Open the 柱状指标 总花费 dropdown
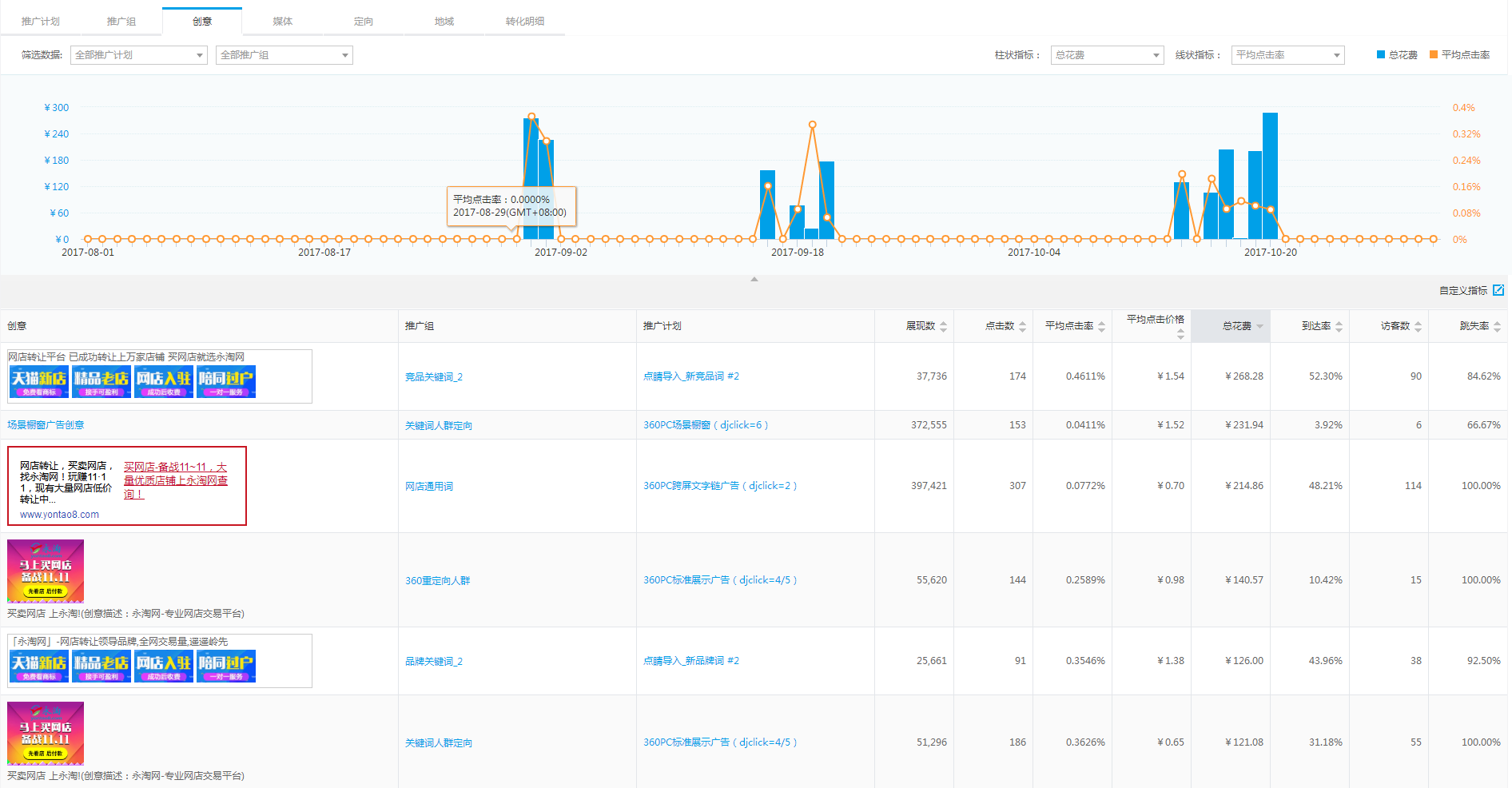 (x=1106, y=55)
